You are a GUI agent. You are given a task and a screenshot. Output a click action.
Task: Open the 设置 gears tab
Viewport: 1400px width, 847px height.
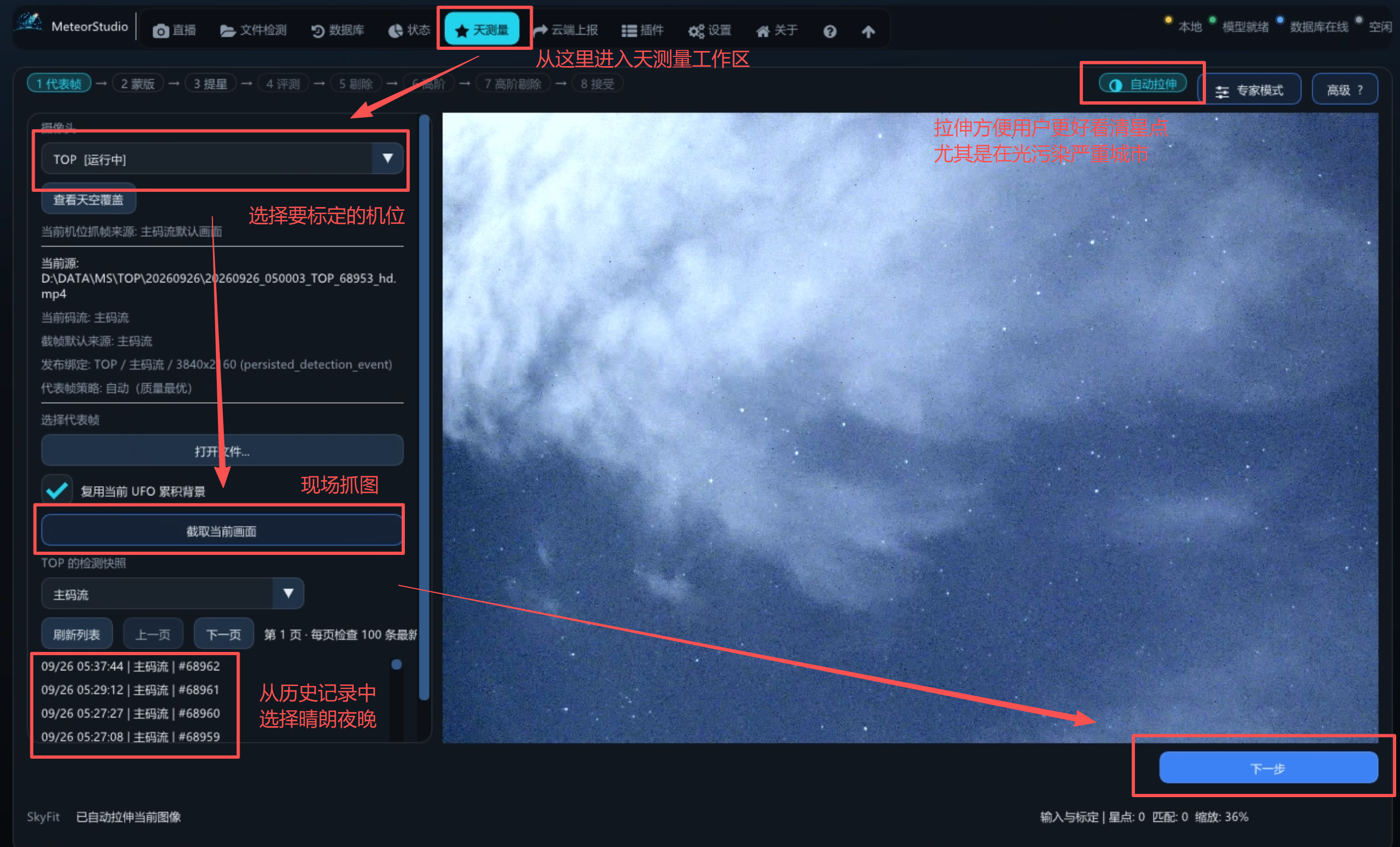coord(709,30)
